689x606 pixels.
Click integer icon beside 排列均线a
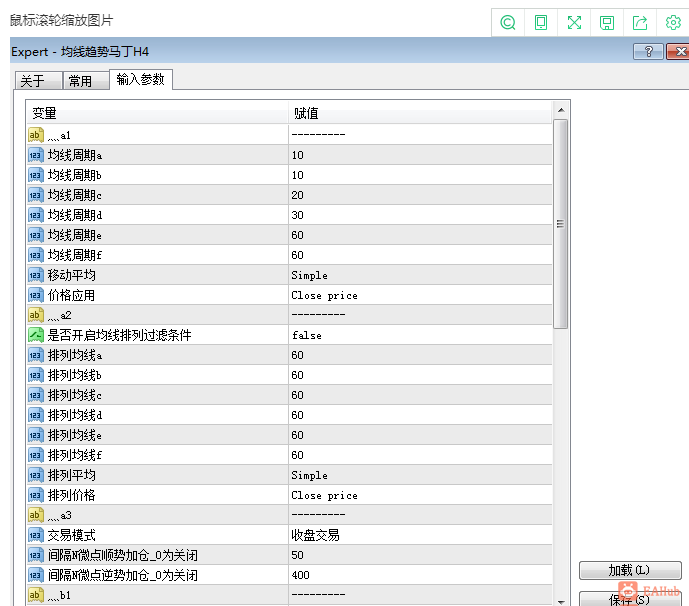(36, 355)
